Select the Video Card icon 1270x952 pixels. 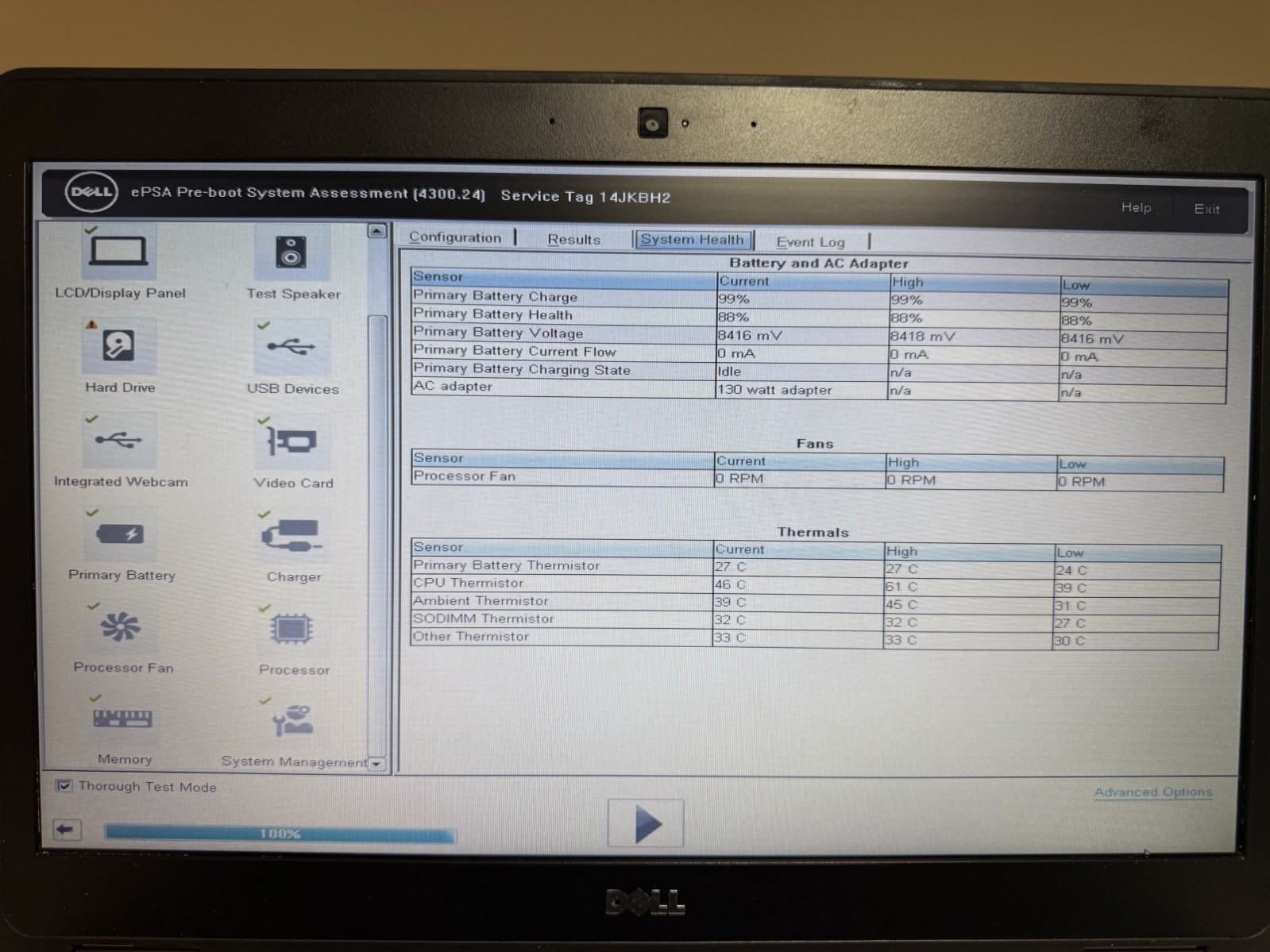pos(291,441)
